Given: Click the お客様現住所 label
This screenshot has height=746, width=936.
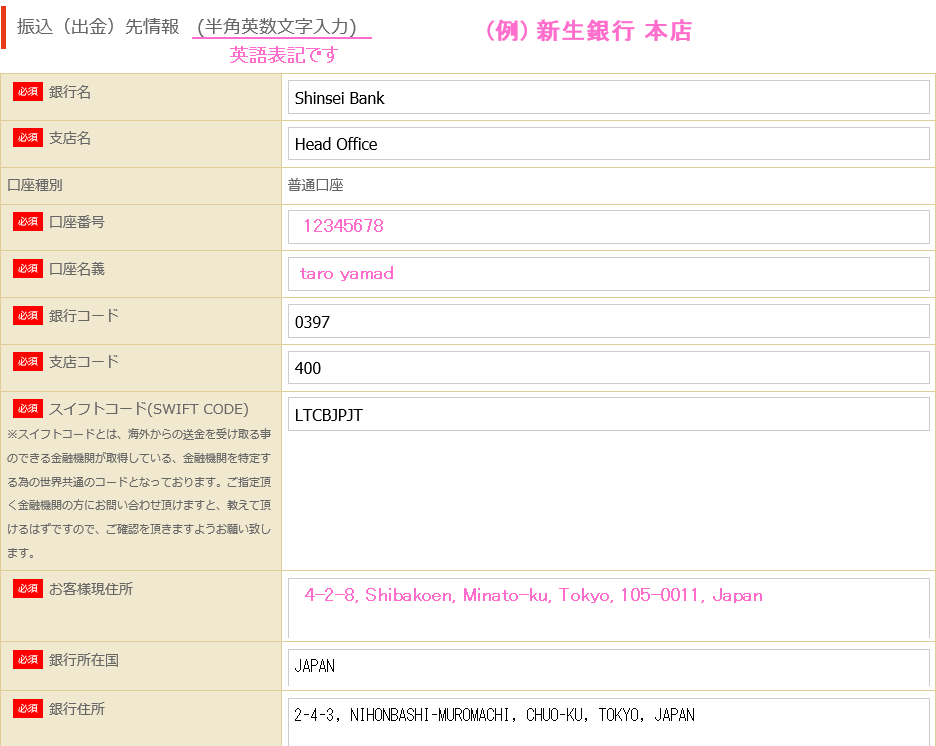Looking at the screenshot, I should pos(91,589).
